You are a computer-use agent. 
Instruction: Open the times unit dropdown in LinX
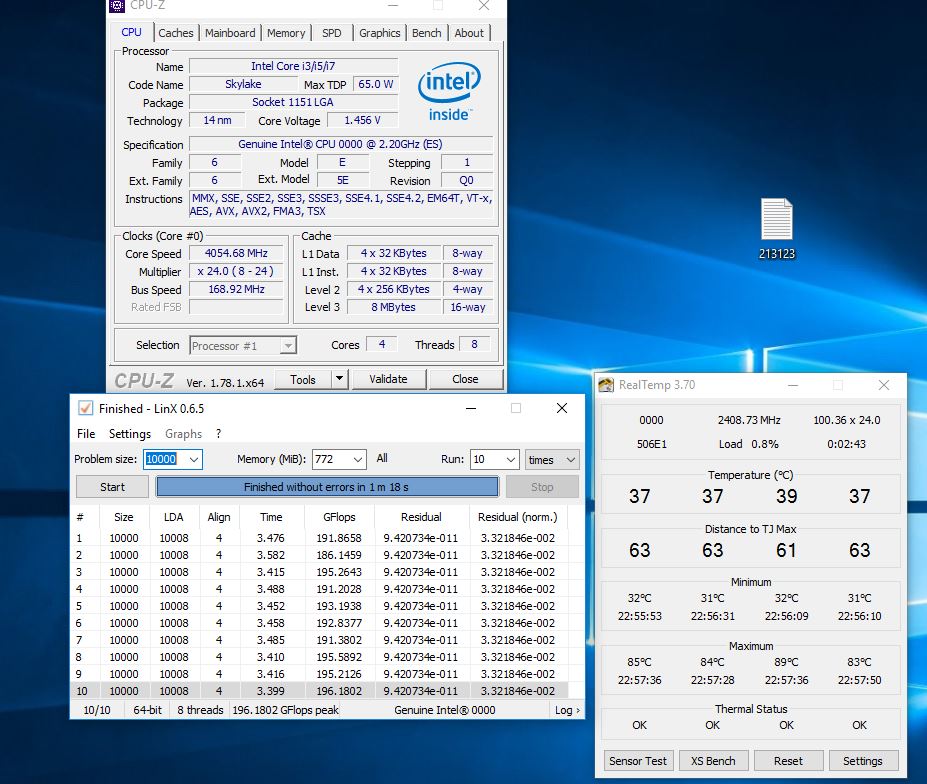[x=552, y=459]
